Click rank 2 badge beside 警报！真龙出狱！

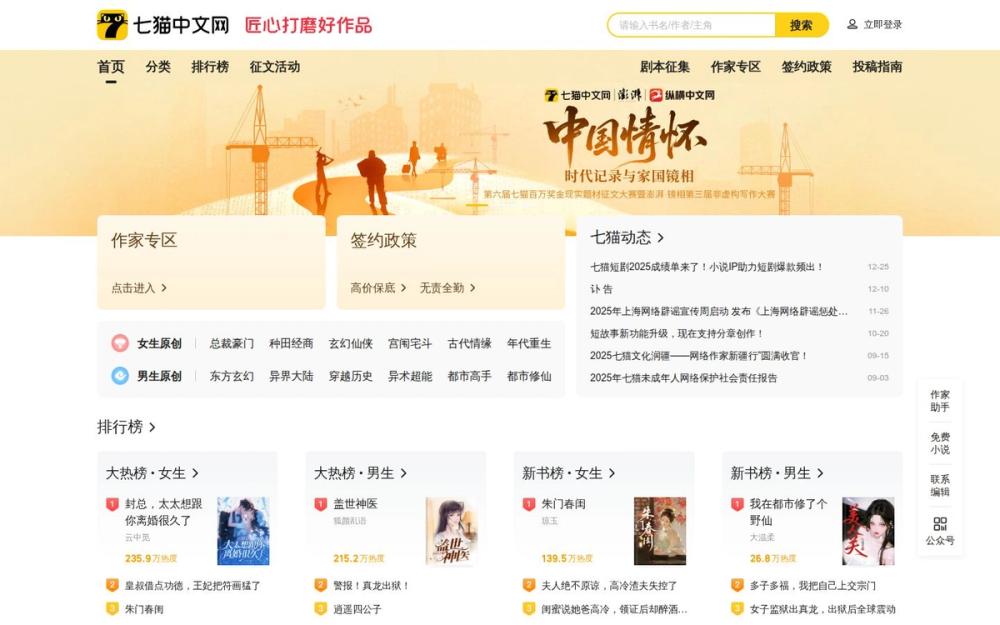321,585
